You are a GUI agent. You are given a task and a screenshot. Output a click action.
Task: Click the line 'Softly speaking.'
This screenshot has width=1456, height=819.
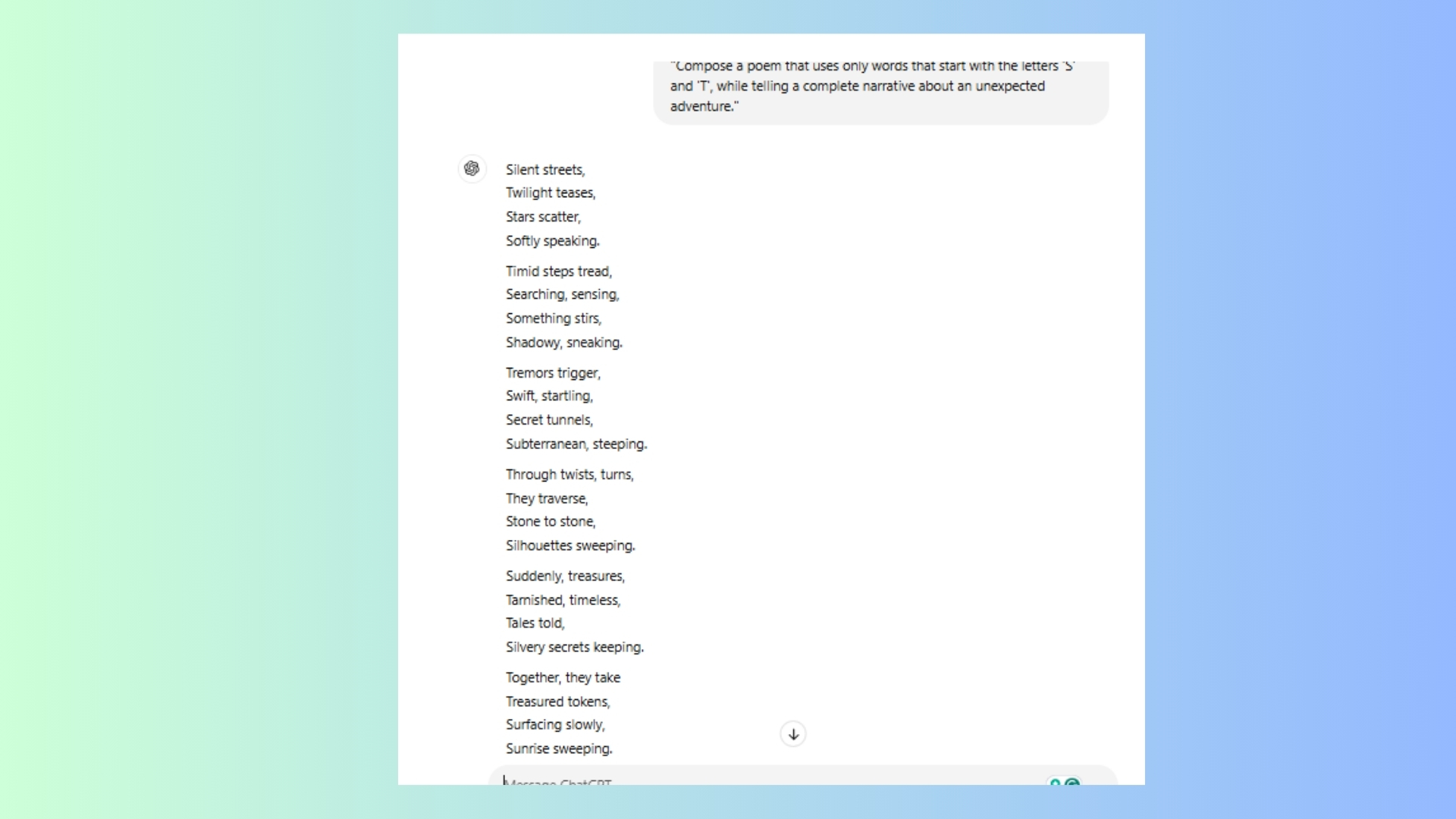tap(553, 241)
